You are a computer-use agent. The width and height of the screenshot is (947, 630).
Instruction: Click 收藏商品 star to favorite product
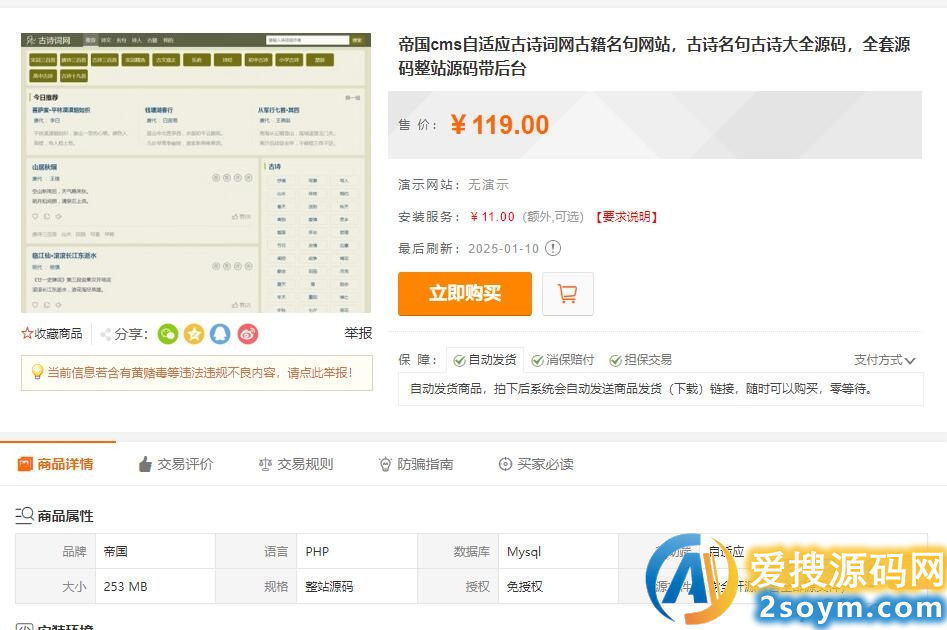(x=52, y=334)
